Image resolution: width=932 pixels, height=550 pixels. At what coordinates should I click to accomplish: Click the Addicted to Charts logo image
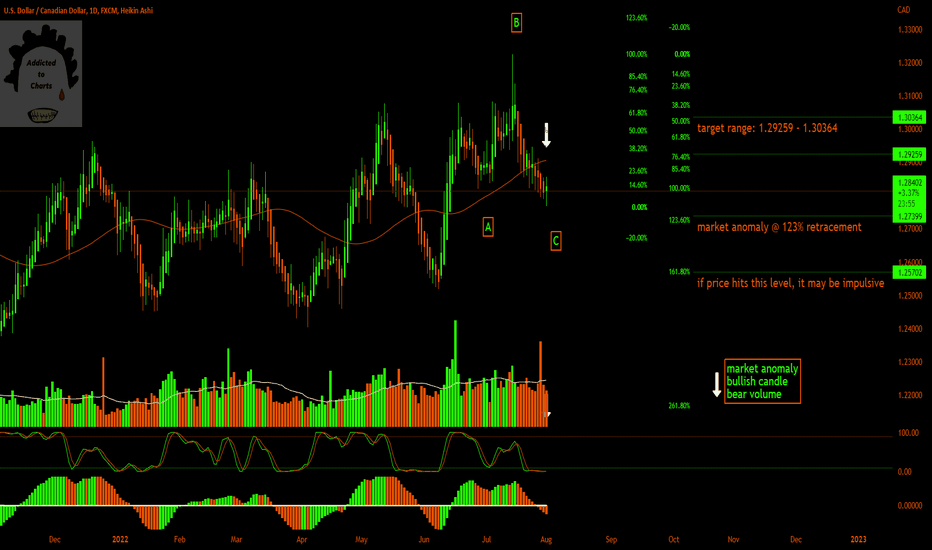point(41,74)
